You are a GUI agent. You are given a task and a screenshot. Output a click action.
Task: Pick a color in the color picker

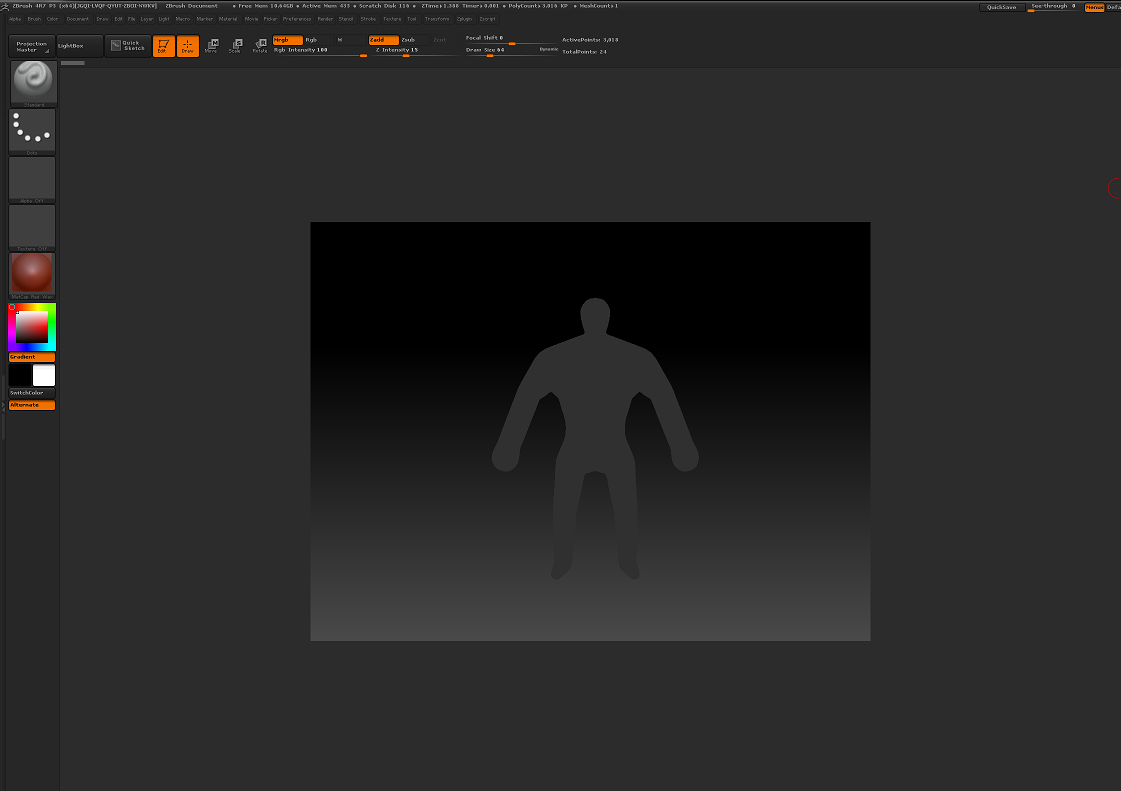31,326
